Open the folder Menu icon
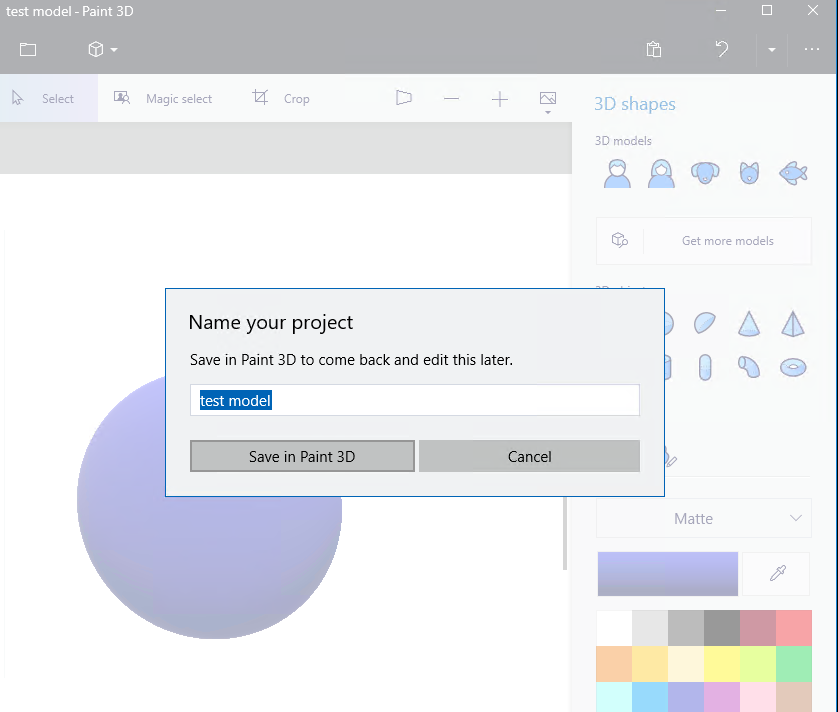 [x=28, y=50]
